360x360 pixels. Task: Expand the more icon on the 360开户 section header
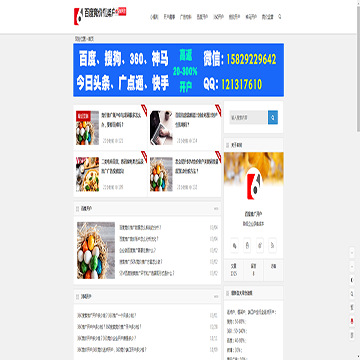click(216, 296)
